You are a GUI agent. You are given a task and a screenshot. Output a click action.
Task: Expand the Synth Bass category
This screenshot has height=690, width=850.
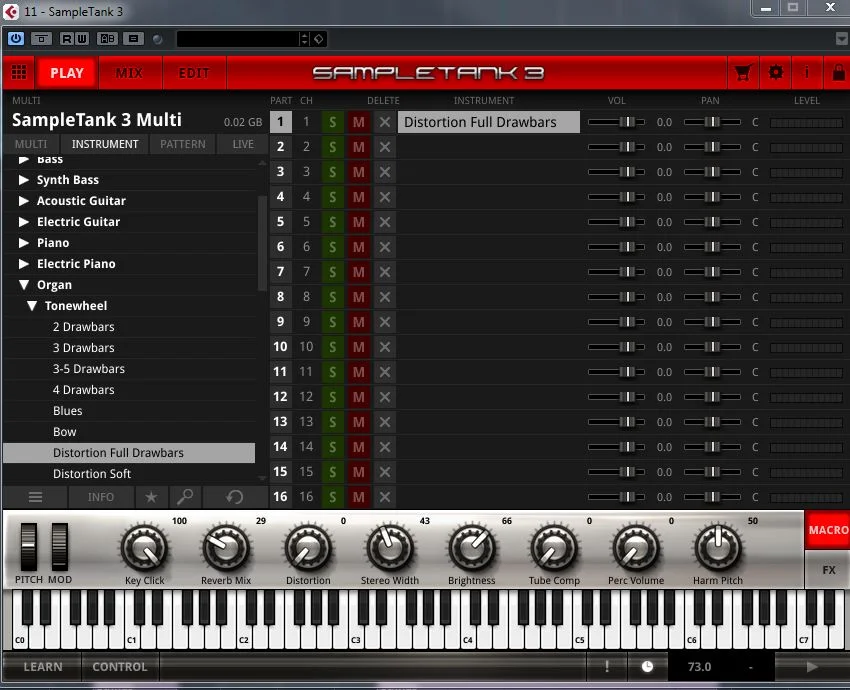(23, 179)
